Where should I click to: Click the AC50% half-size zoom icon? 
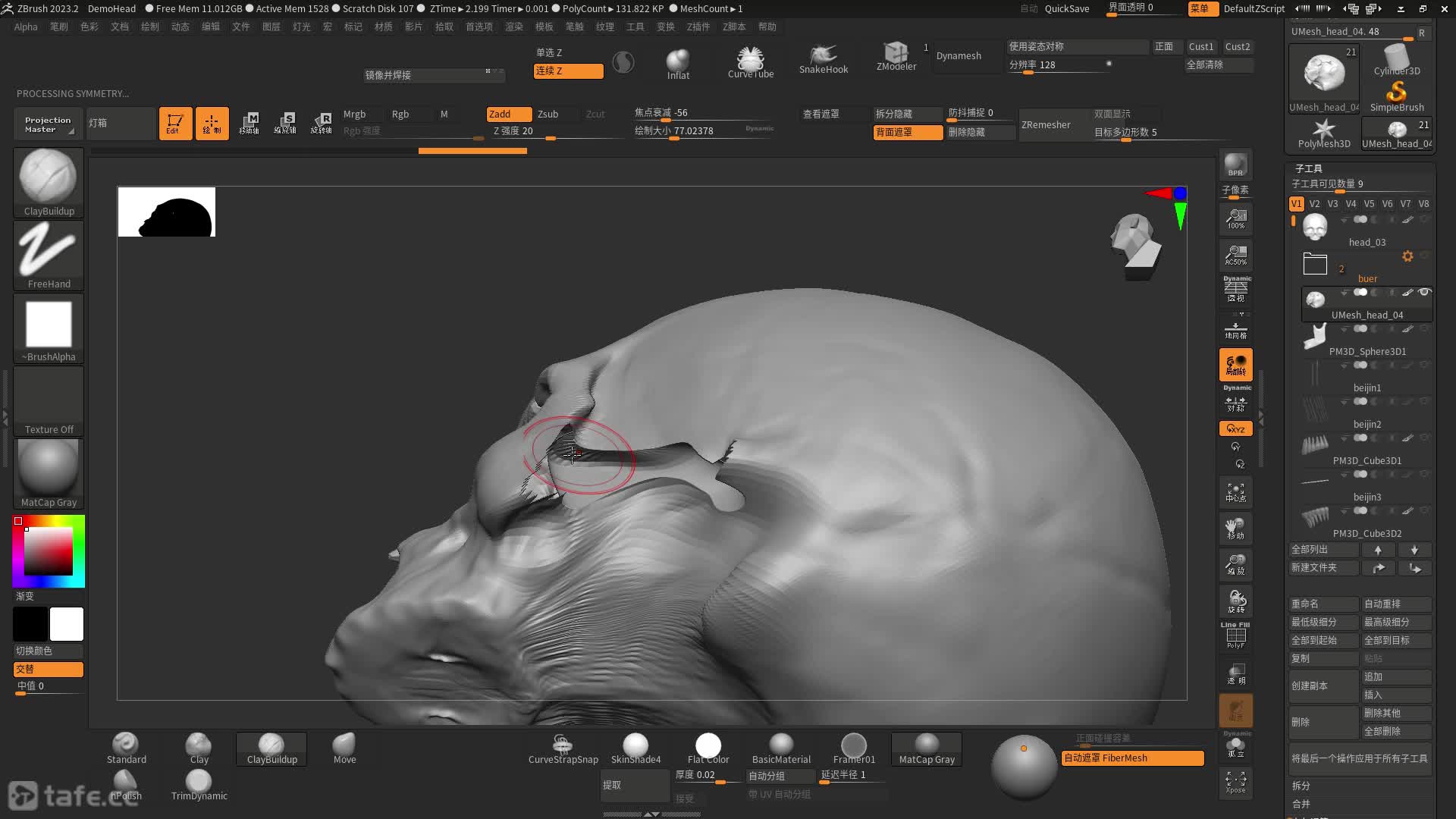pos(1235,256)
